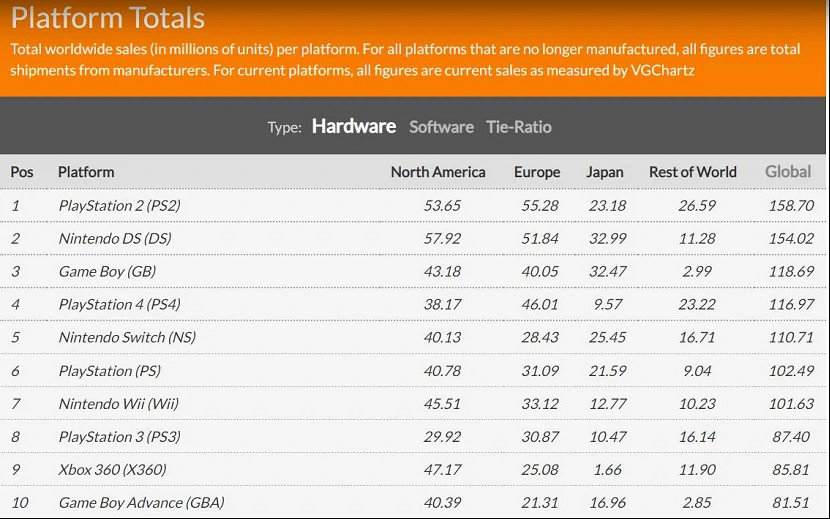Viewport: 830px width, 519px height.
Task: Select Xbox 360 (X360) platform link
Action: tap(112, 469)
